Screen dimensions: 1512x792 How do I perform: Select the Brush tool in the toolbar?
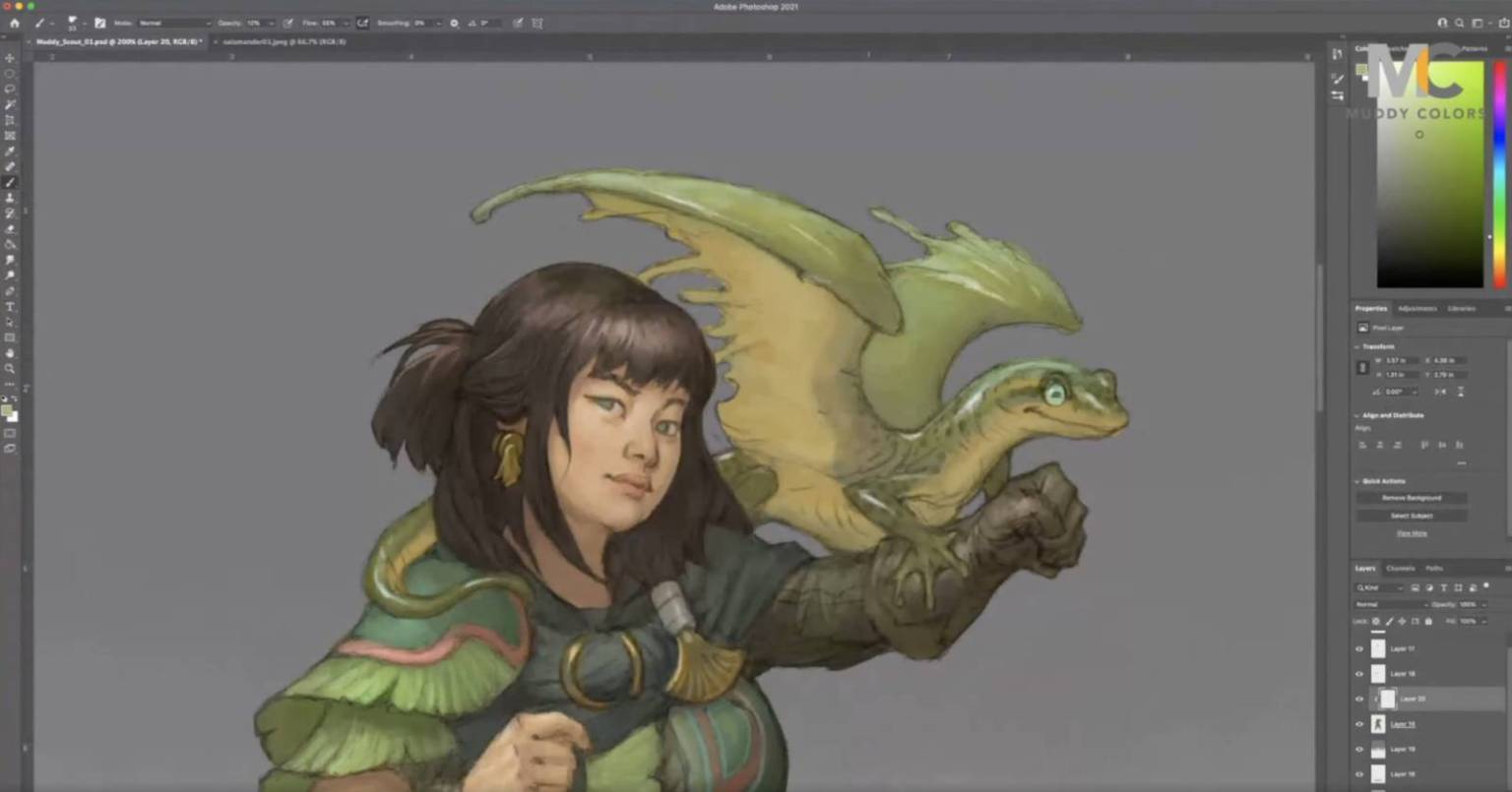(11, 180)
